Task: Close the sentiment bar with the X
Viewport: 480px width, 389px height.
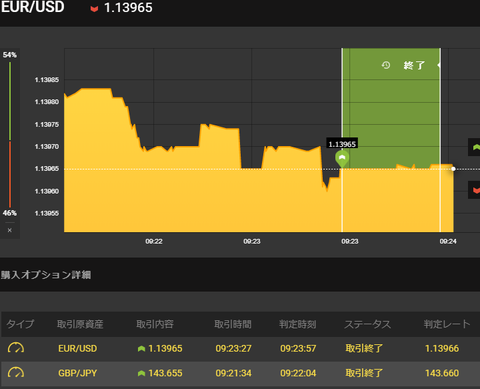Action: tap(10, 230)
